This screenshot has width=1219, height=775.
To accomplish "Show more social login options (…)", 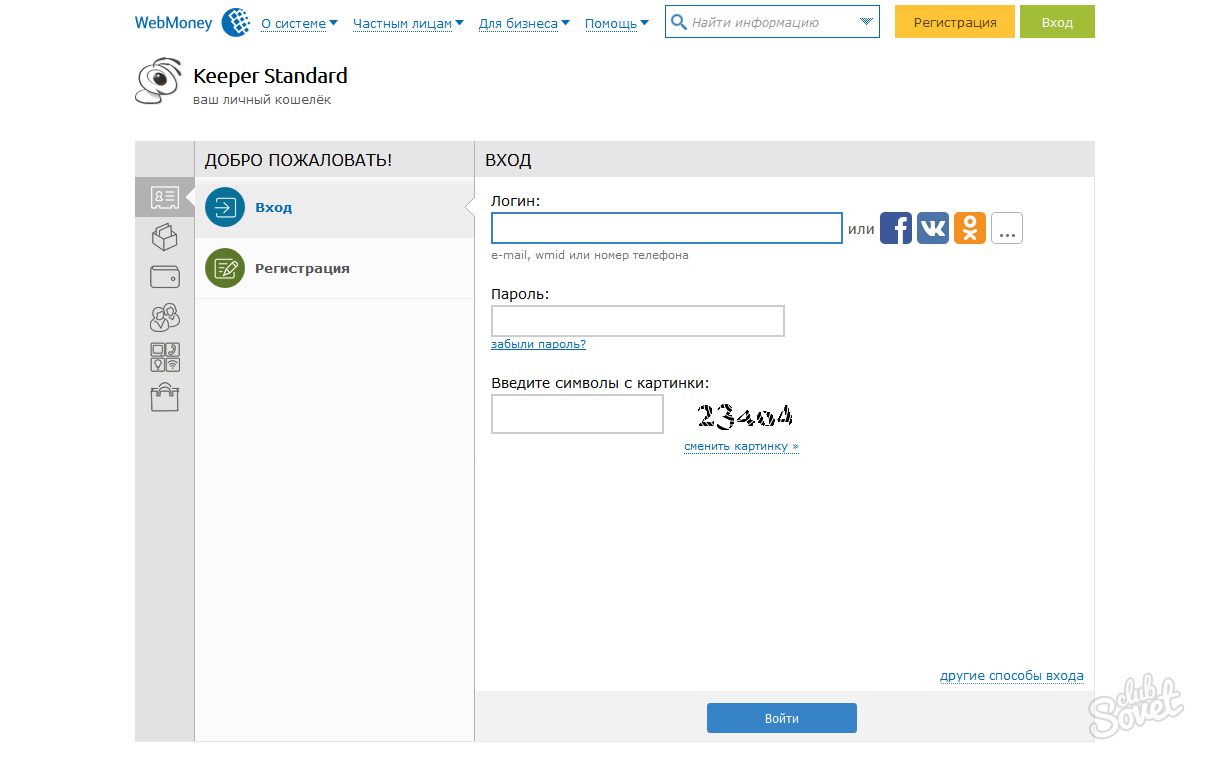I will click(1006, 228).
